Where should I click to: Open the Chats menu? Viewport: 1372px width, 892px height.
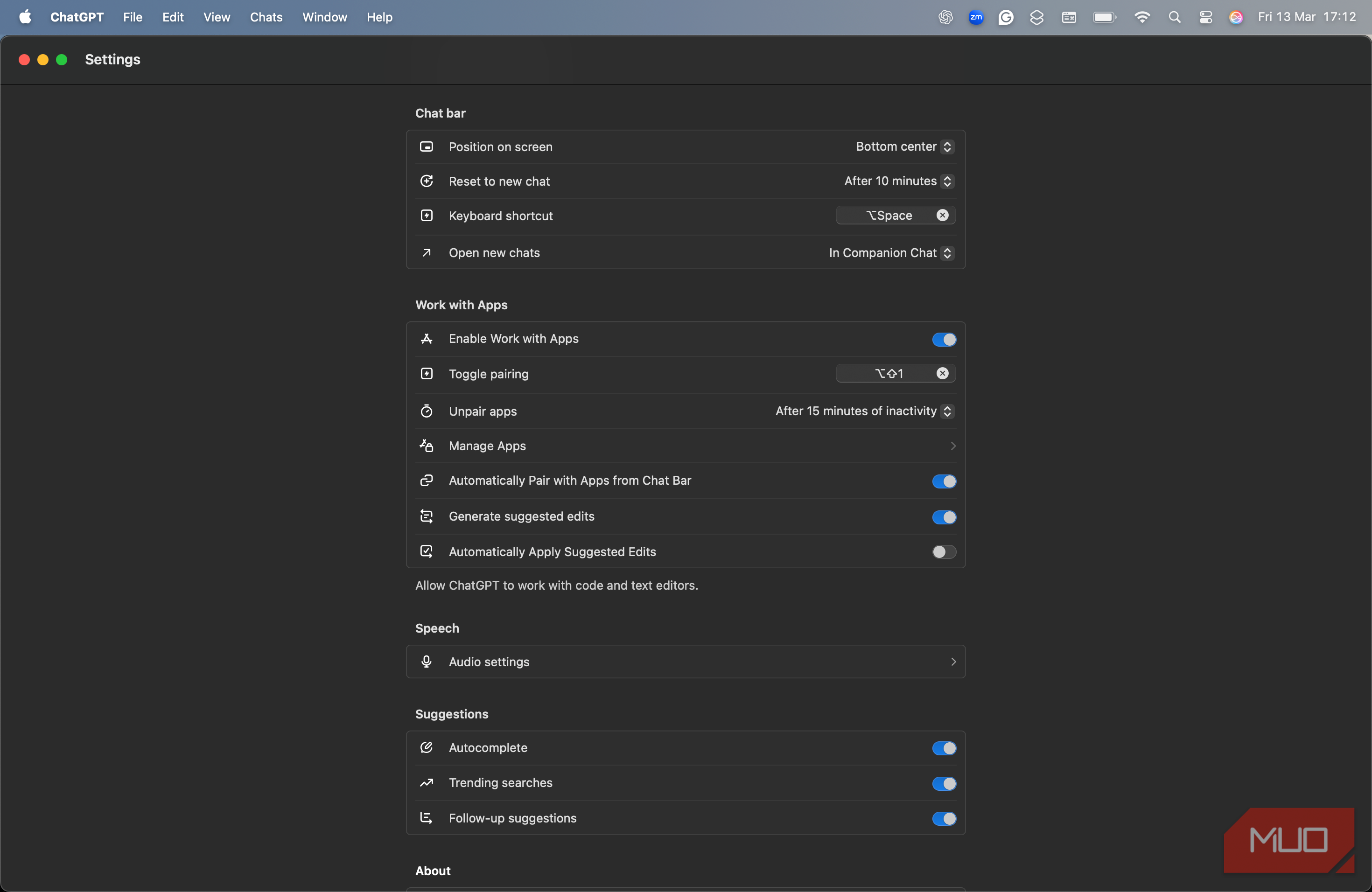coord(266,17)
